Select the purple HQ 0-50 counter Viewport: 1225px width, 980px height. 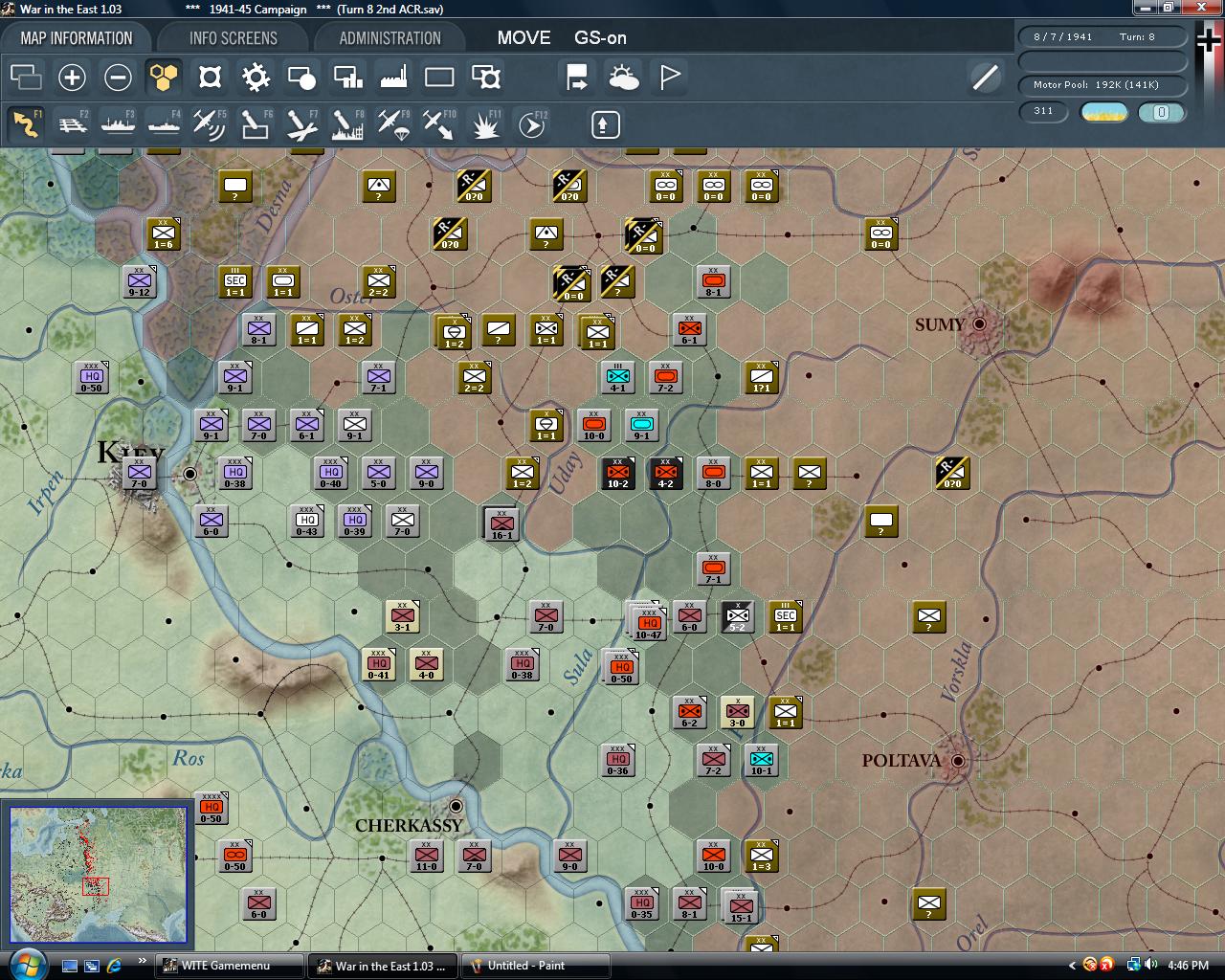pyautogui.click(x=92, y=378)
